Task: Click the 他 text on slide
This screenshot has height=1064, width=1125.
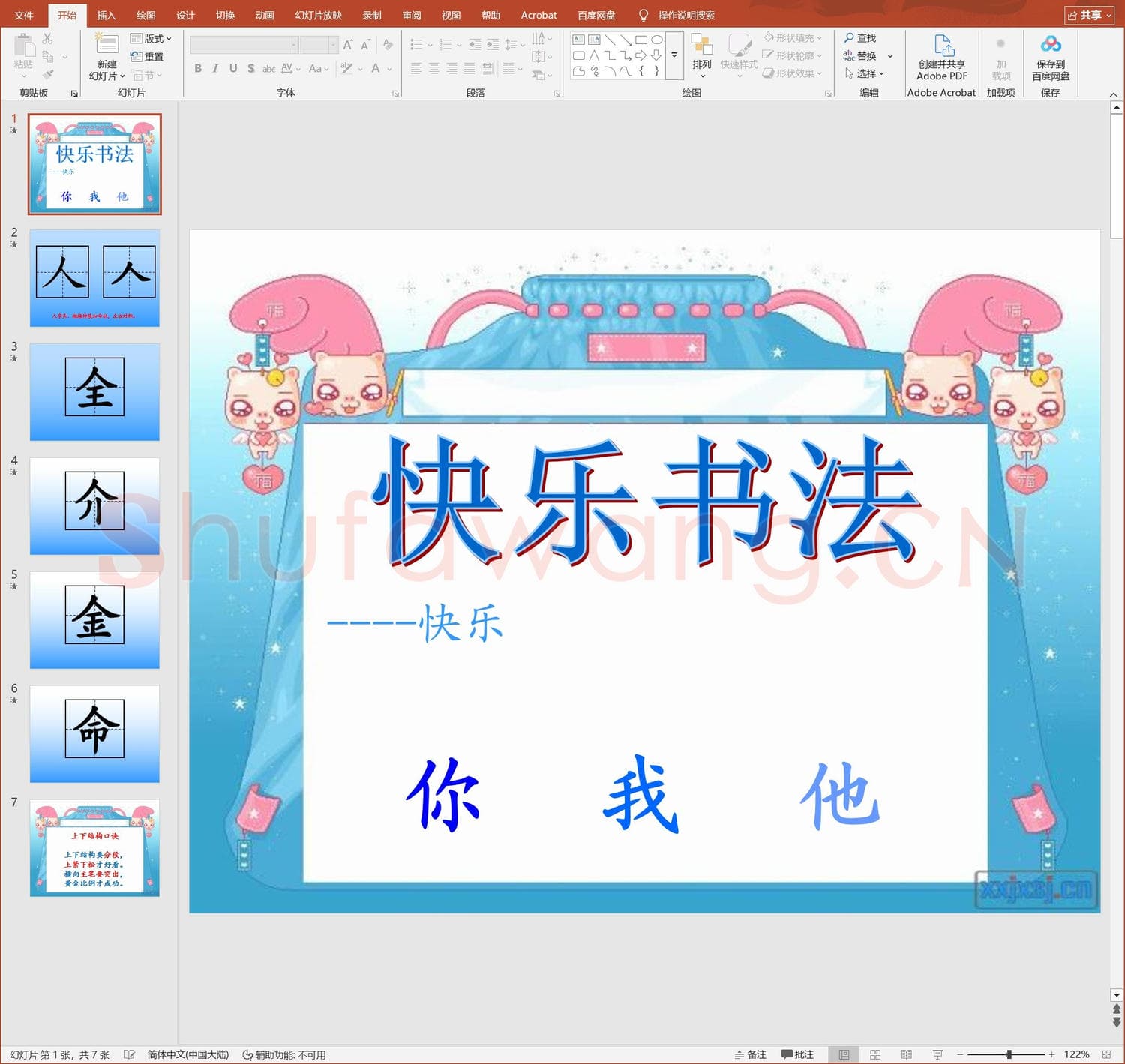Action: point(840,795)
